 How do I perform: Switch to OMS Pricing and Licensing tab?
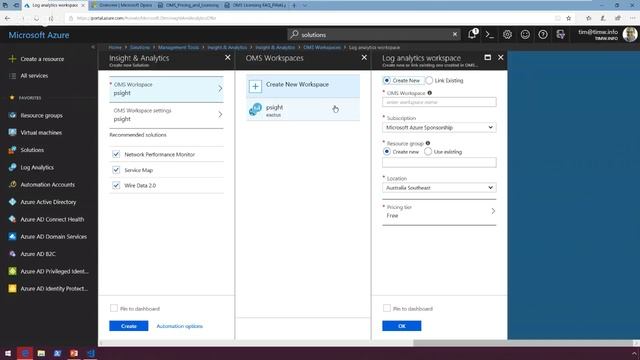tap(189, 5)
